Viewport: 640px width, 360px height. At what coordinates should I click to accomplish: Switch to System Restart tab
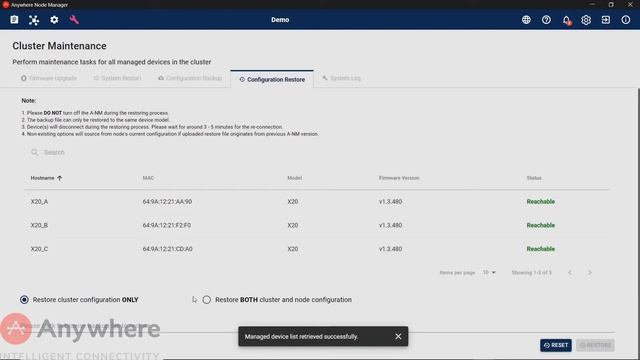coord(117,78)
